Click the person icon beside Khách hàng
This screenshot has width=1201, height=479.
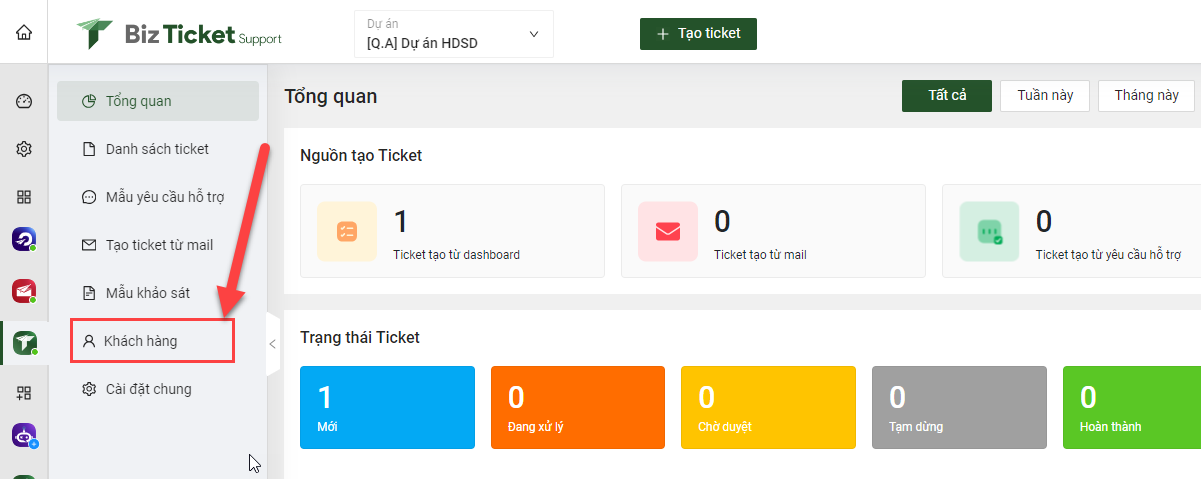[x=88, y=341]
